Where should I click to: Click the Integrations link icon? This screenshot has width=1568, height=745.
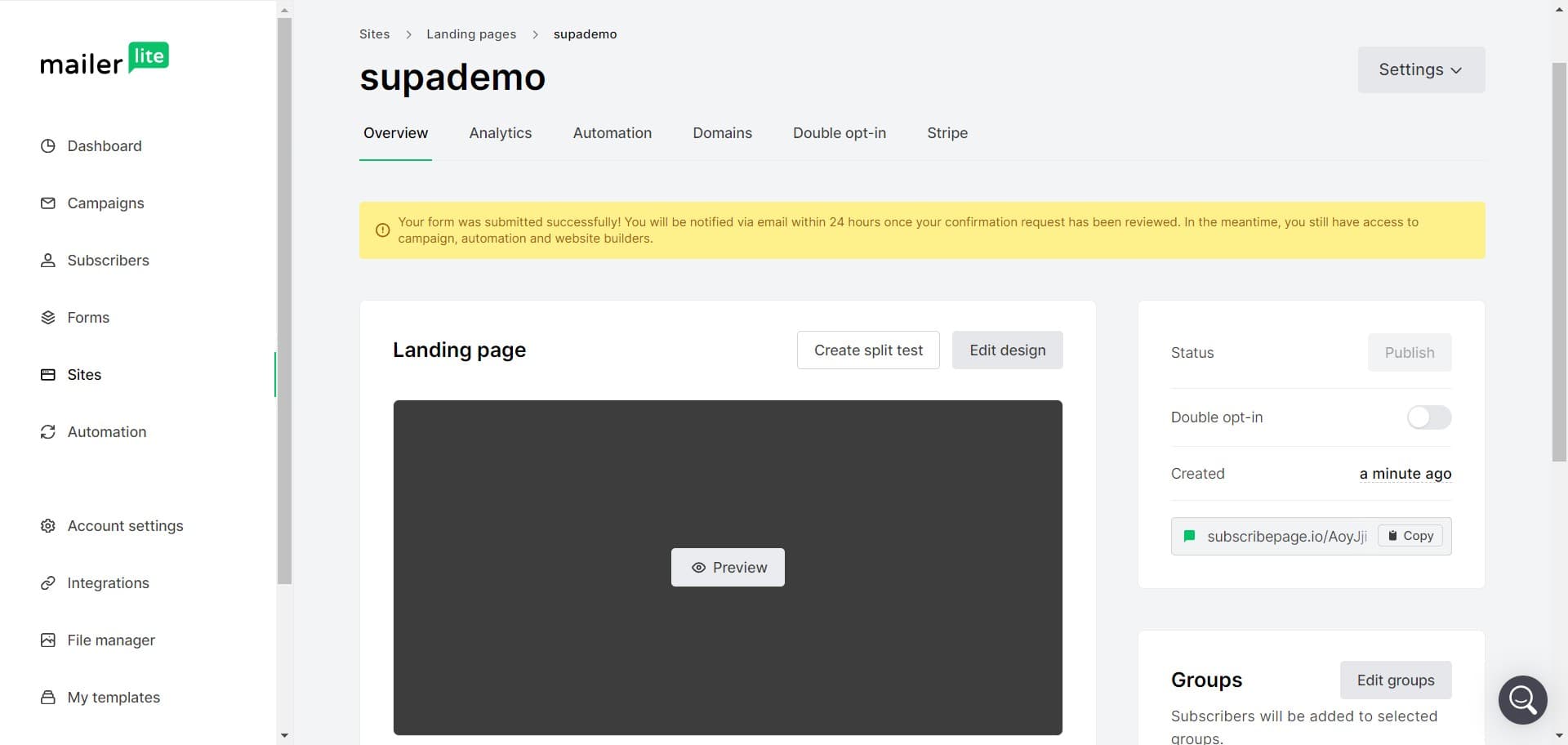click(x=48, y=583)
